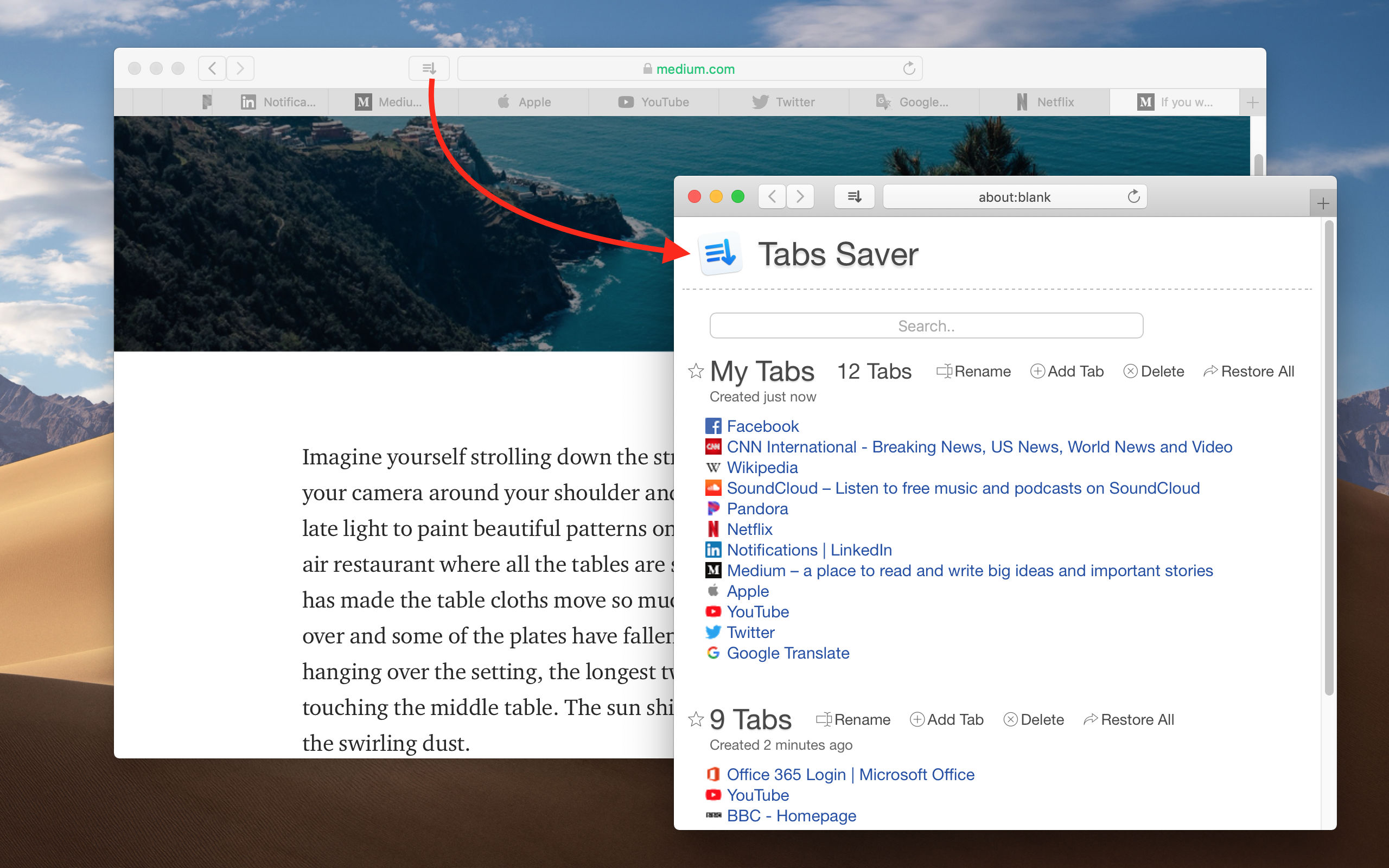Viewport: 1389px width, 868px height.
Task: Open the Office 365 Login saved link
Action: click(850, 775)
